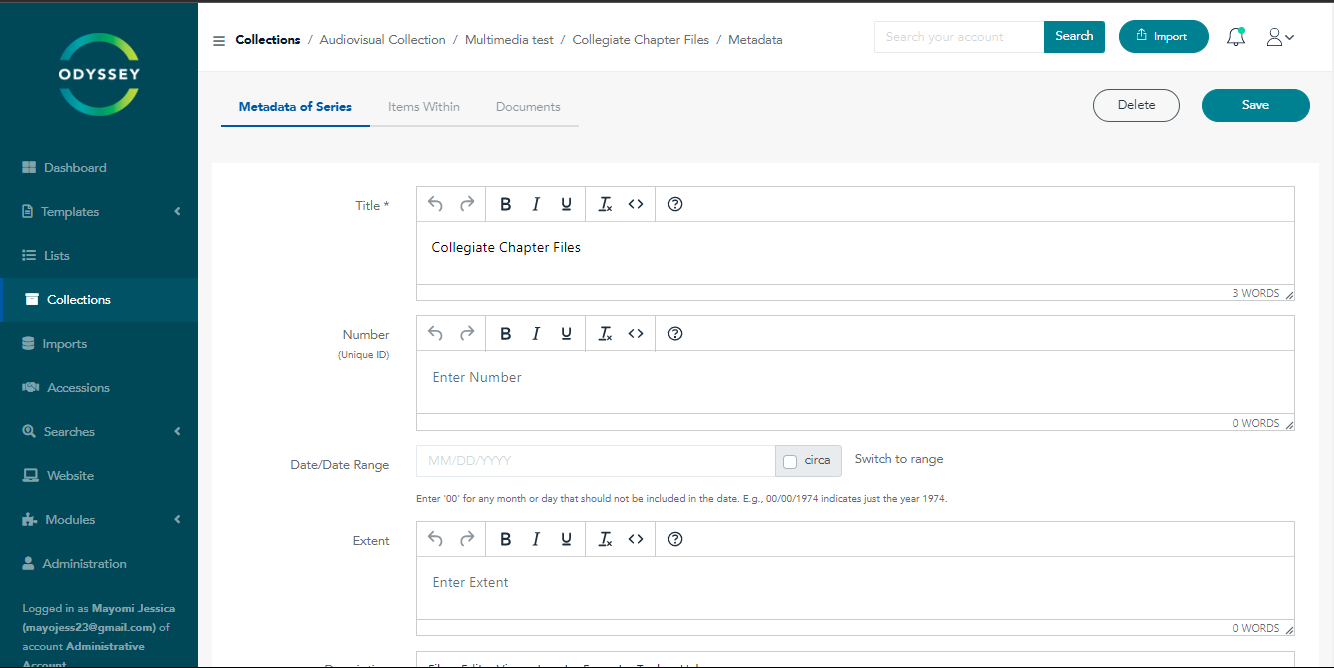This screenshot has width=1334, height=668.
Task: Click the Search button
Action: pos(1074,37)
